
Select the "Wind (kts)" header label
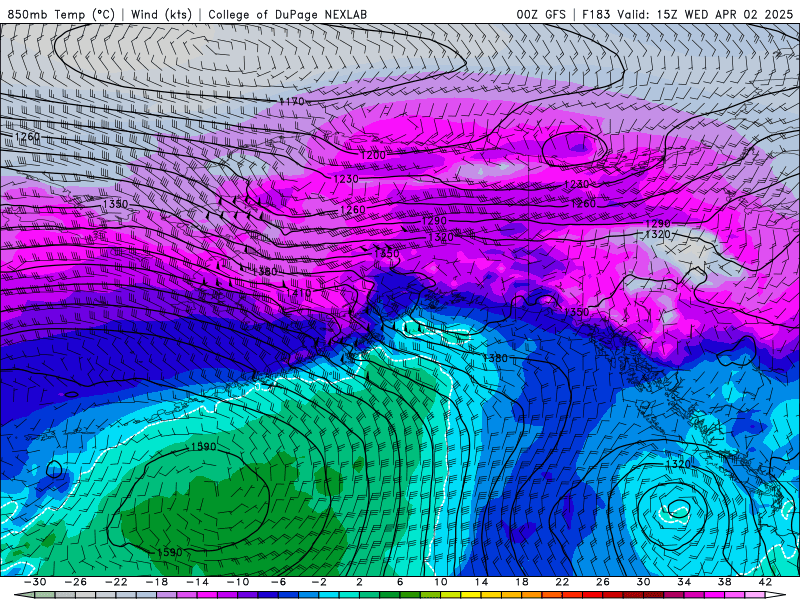[x=161, y=14]
